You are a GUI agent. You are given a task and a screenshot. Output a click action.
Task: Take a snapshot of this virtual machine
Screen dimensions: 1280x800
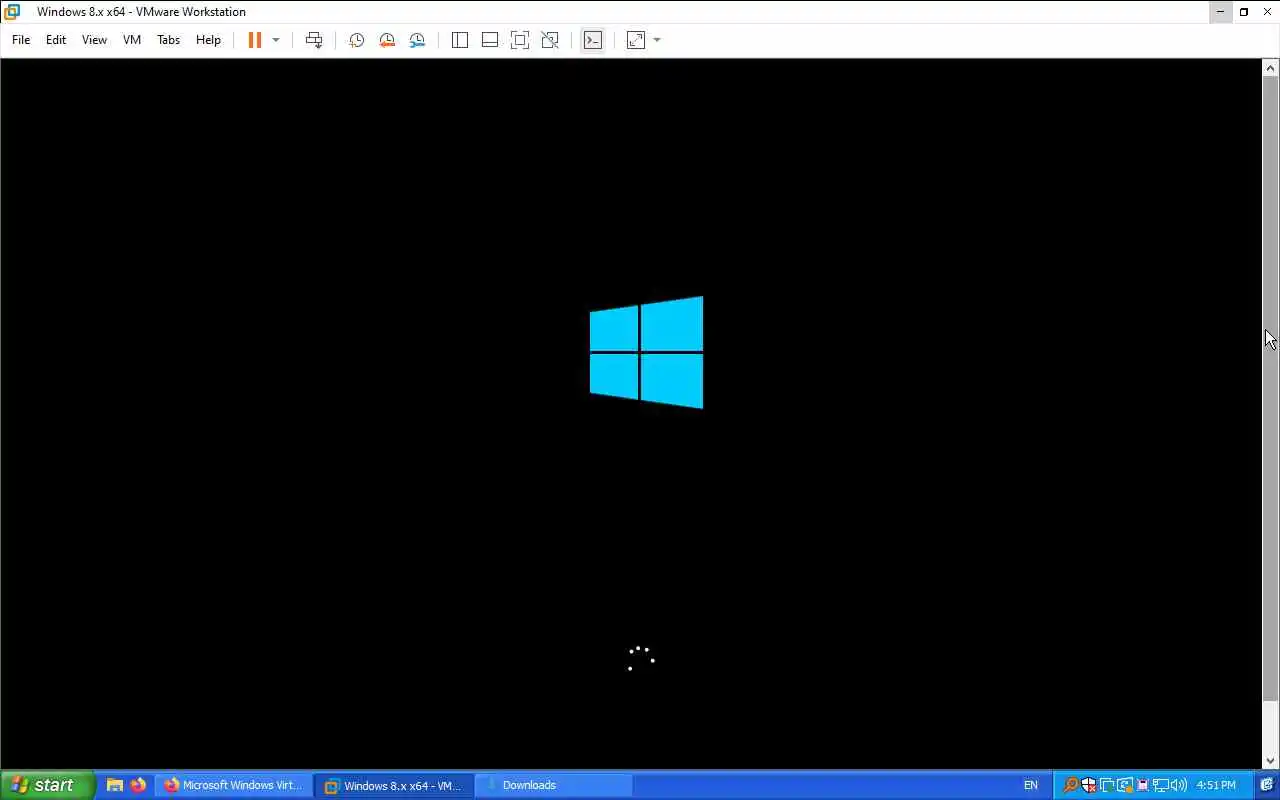point(356,40)
